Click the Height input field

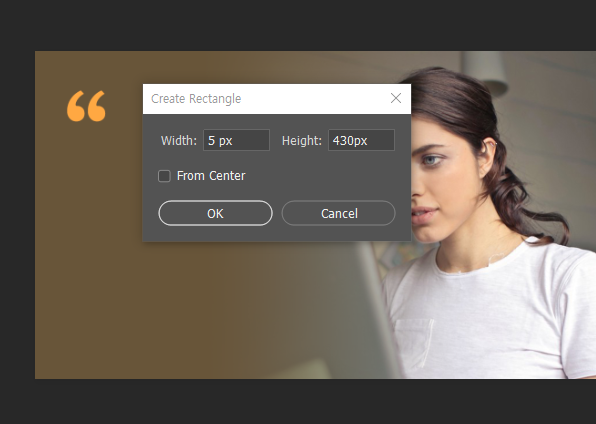pos(361,140)
